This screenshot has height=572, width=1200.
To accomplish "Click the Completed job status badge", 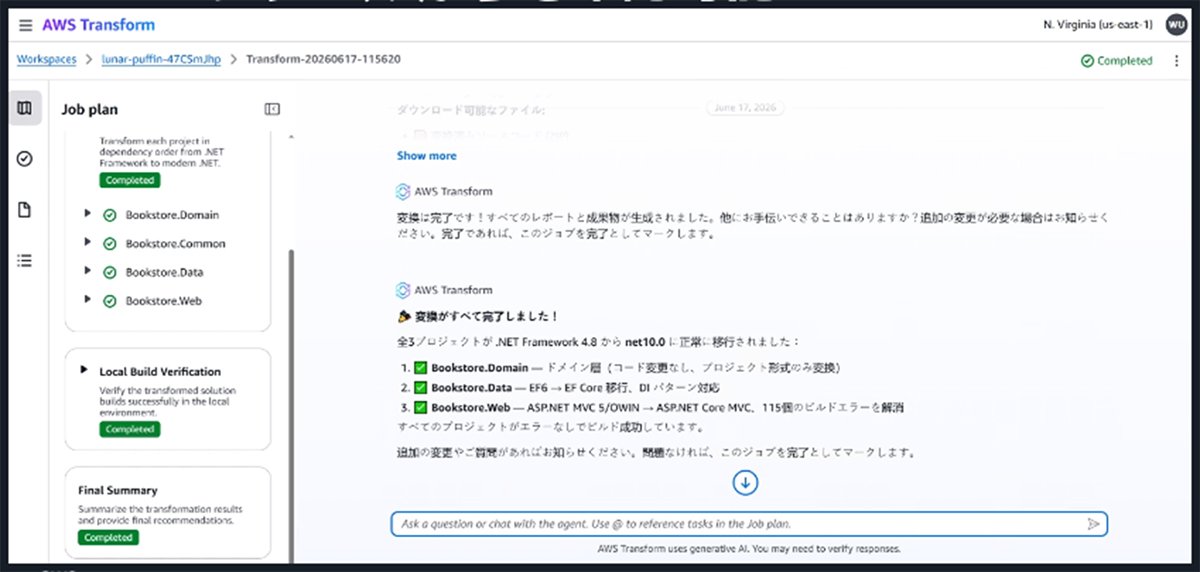I will 1116,60.
